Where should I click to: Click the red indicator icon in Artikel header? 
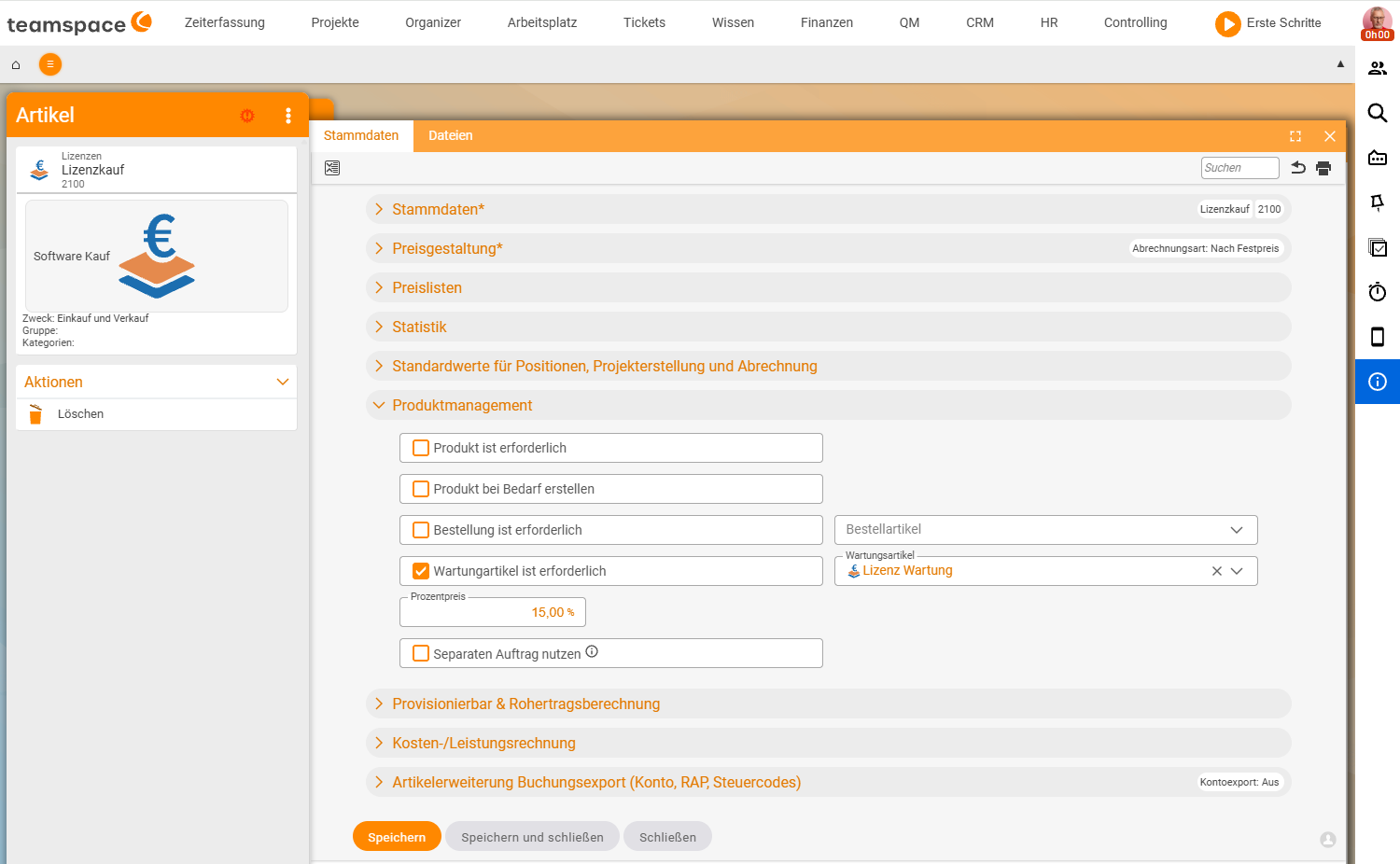pyautogui.click(x=247, y=116)
